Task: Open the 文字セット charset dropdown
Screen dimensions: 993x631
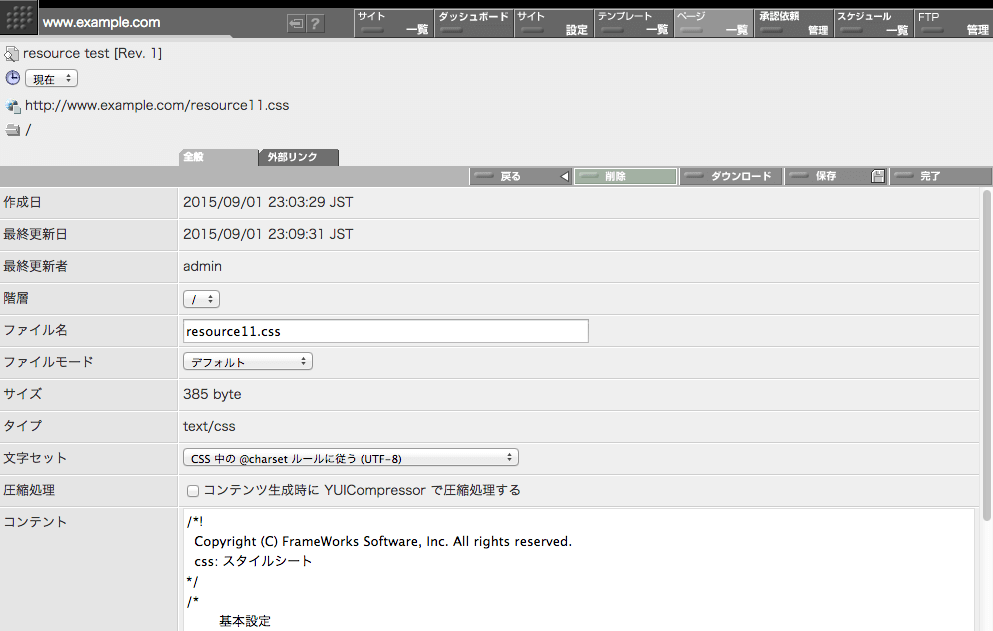Action: (x=351, y=458)
